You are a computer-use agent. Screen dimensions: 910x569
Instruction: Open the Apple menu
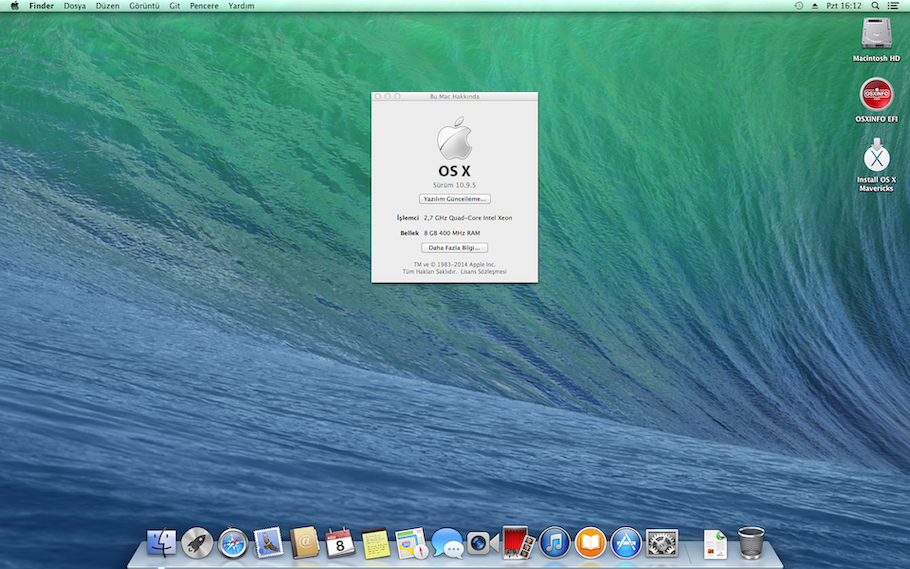(14, 6)
